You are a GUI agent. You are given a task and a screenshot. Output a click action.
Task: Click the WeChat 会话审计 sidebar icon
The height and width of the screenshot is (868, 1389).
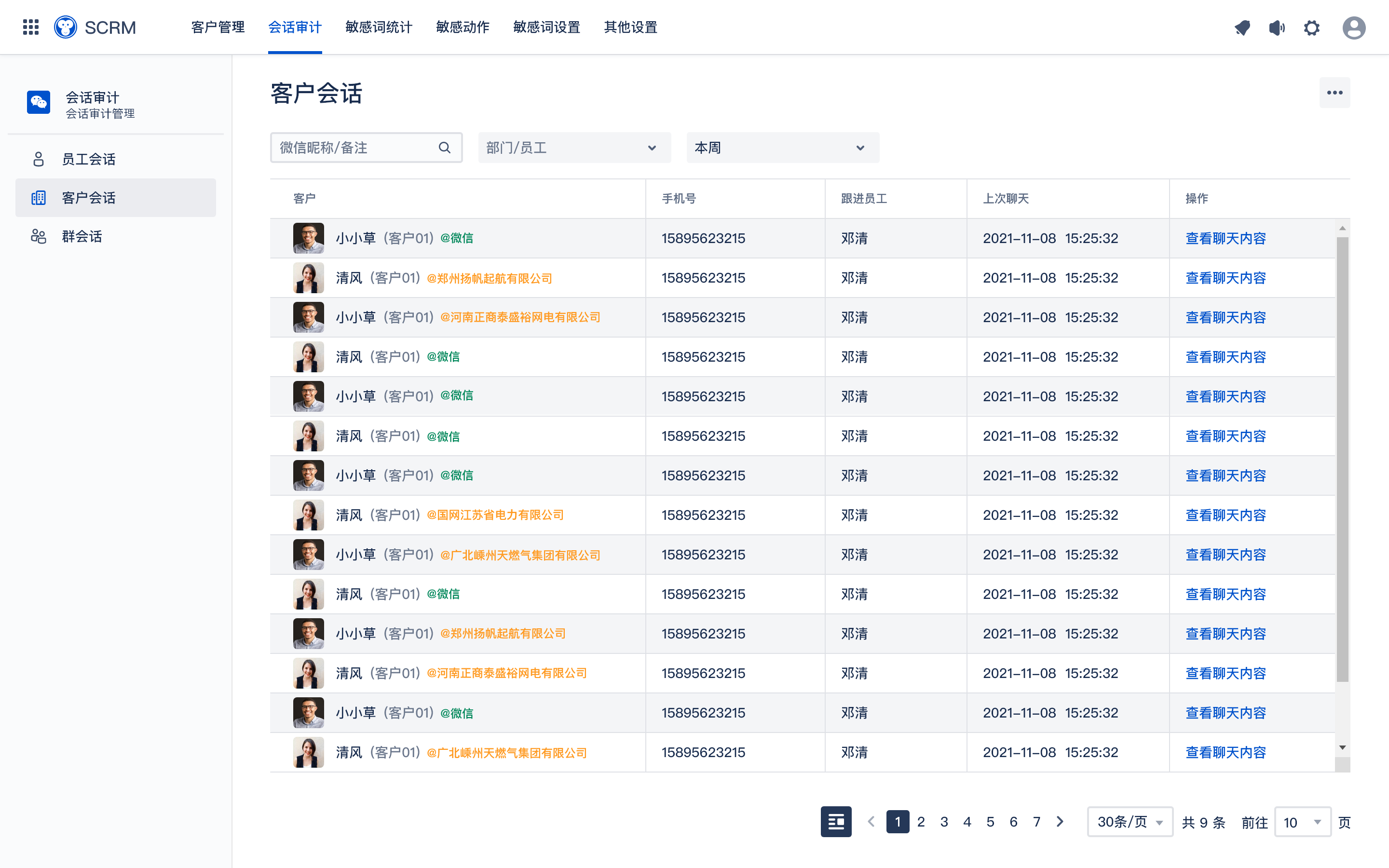pos(39,102)
